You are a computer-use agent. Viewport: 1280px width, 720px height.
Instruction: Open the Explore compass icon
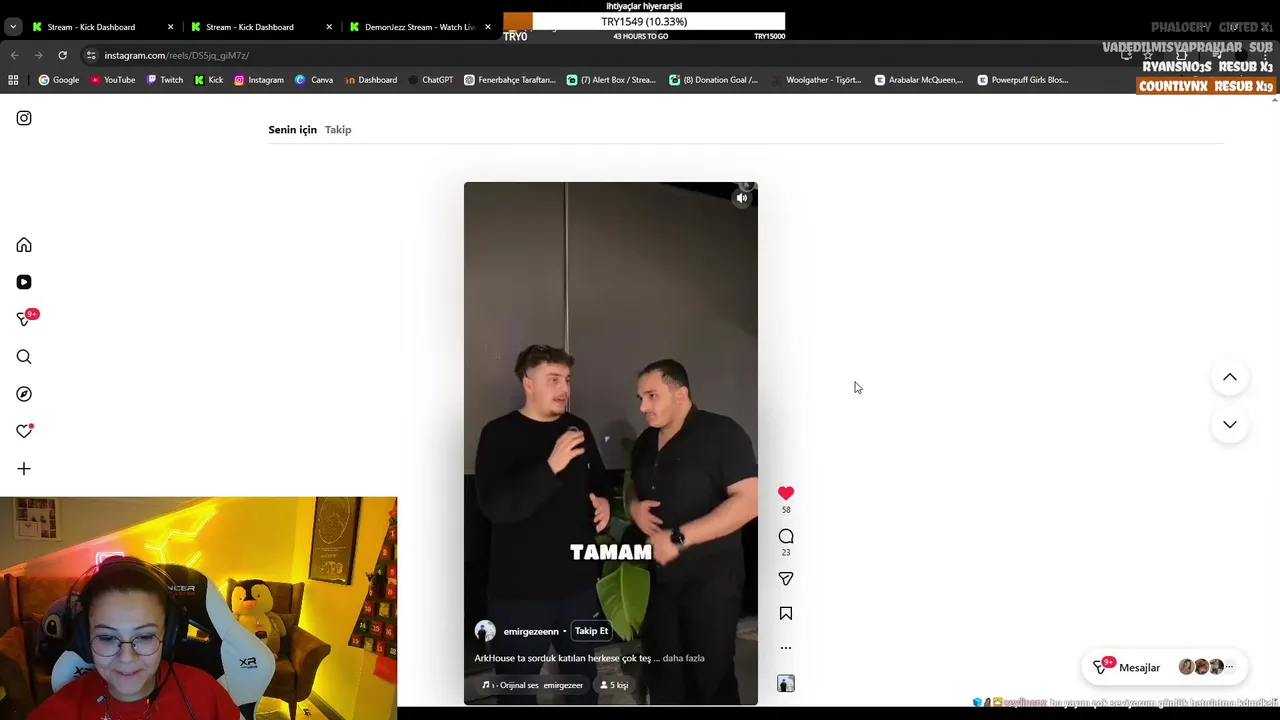click(24, 394)
